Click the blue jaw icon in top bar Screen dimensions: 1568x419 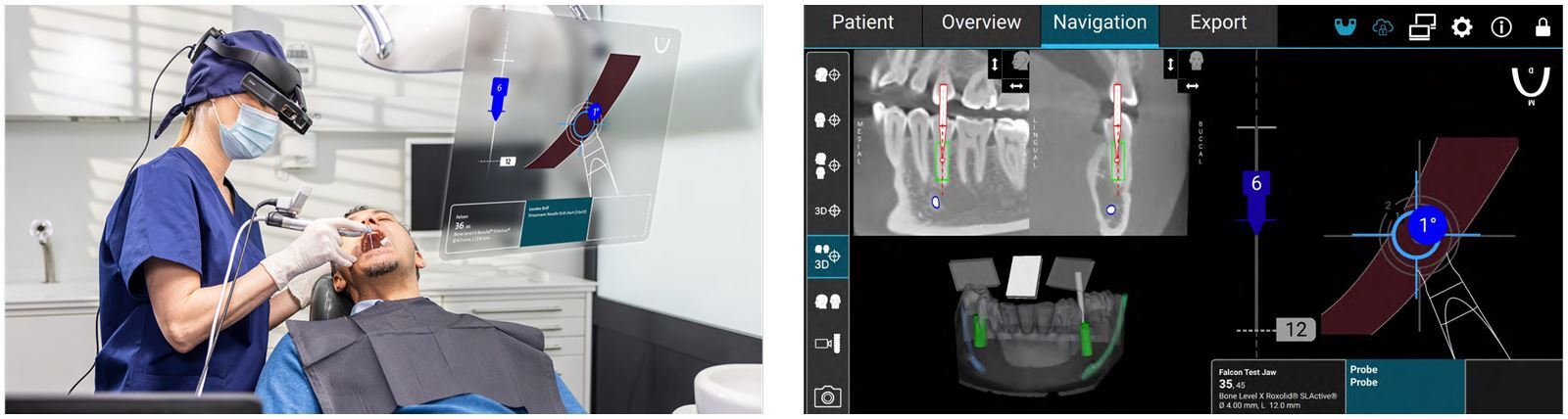(1345, 27)
